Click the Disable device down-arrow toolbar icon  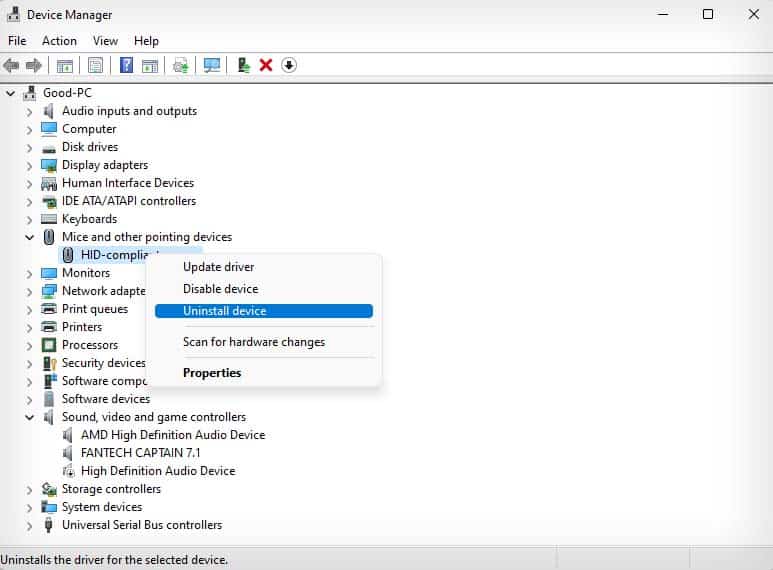[x=289, y=65]
